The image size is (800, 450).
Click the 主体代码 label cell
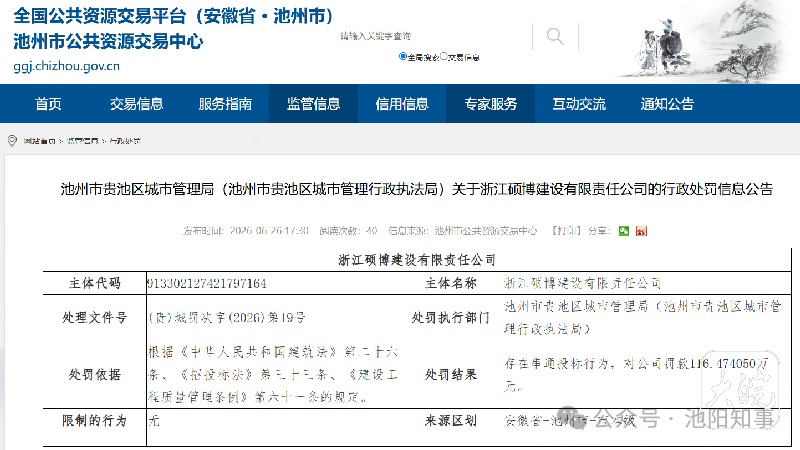point(95,283)
